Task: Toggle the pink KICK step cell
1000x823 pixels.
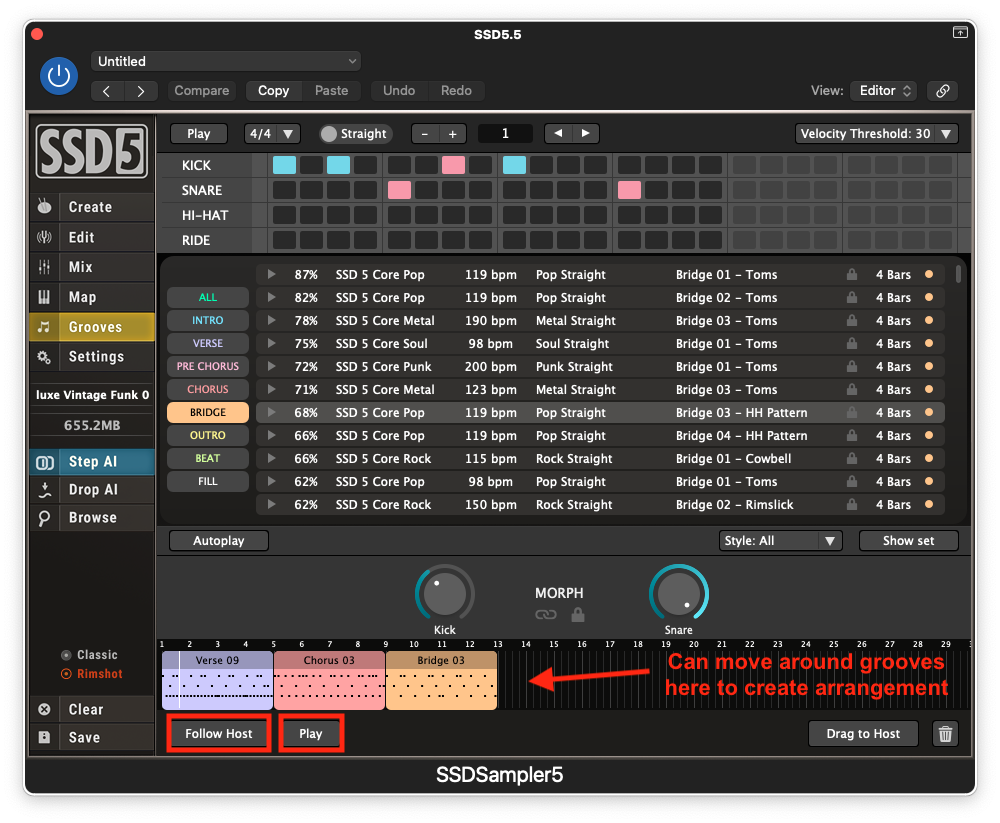Action: click(453, 165)
